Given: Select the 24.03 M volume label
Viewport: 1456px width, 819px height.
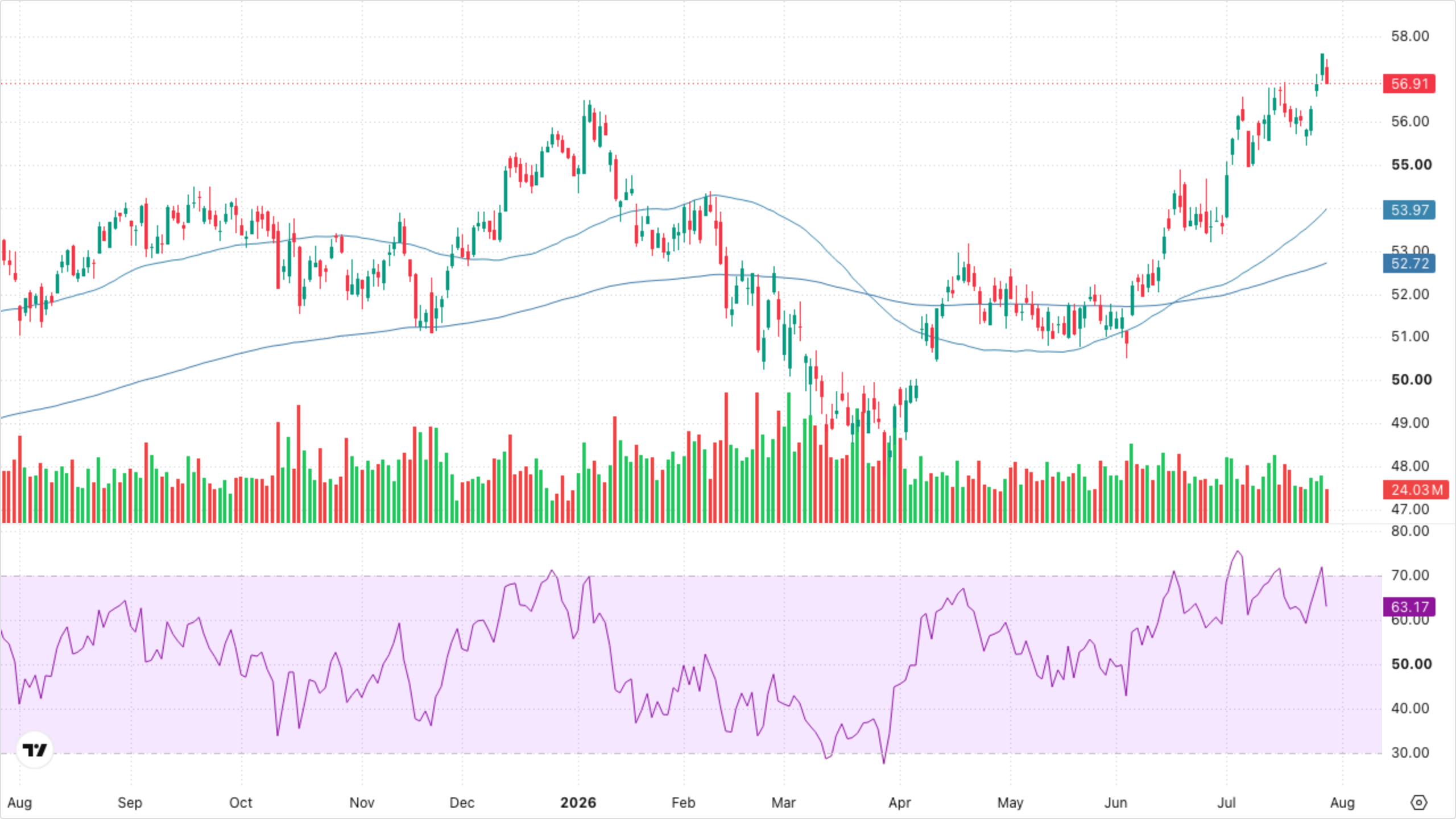Looking at the screenshot, I should (1416, 490).
